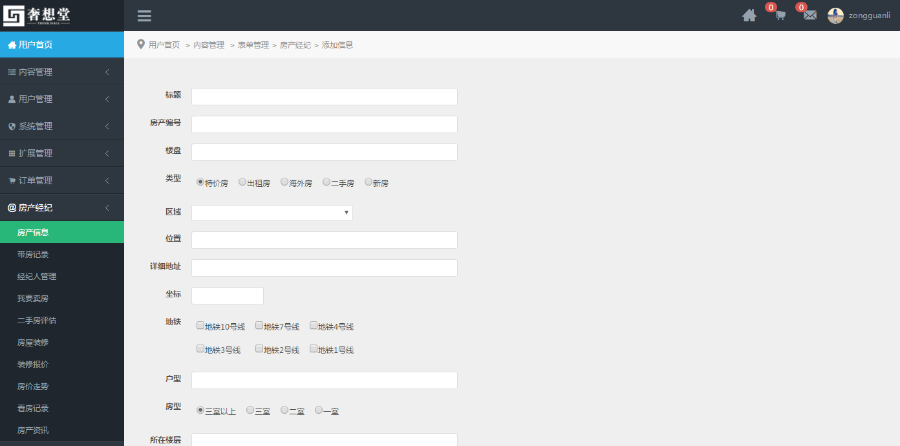
Task: Check the 地铁1号线 checkbox
Action: pos(313,348)
